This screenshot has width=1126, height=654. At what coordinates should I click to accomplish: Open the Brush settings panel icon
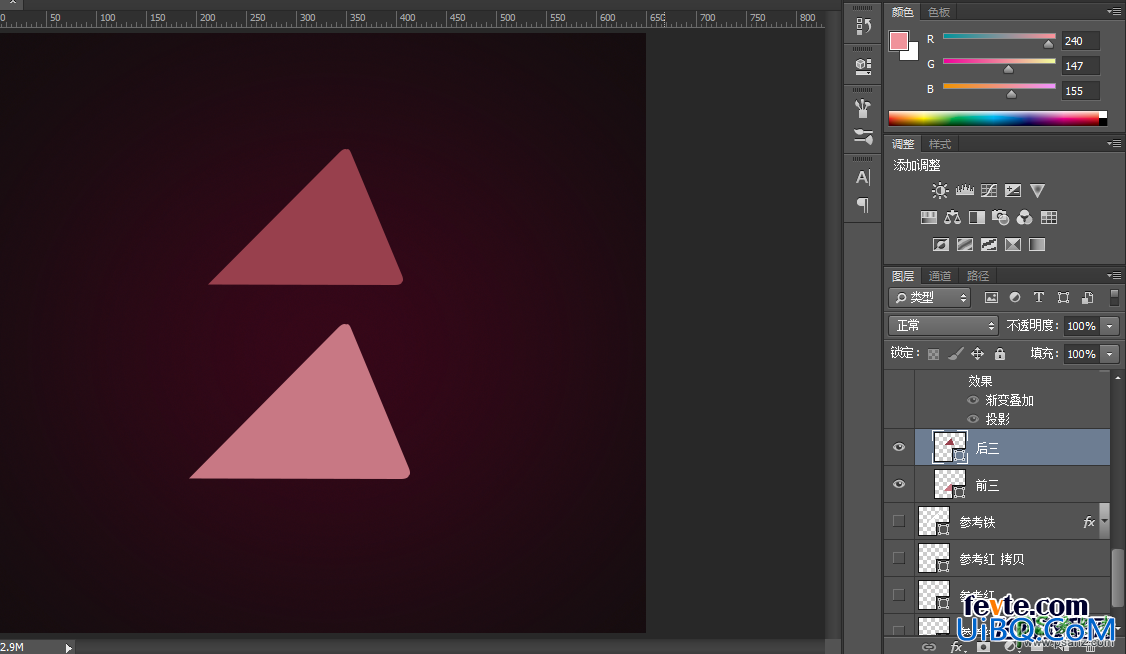click(863, 136)
